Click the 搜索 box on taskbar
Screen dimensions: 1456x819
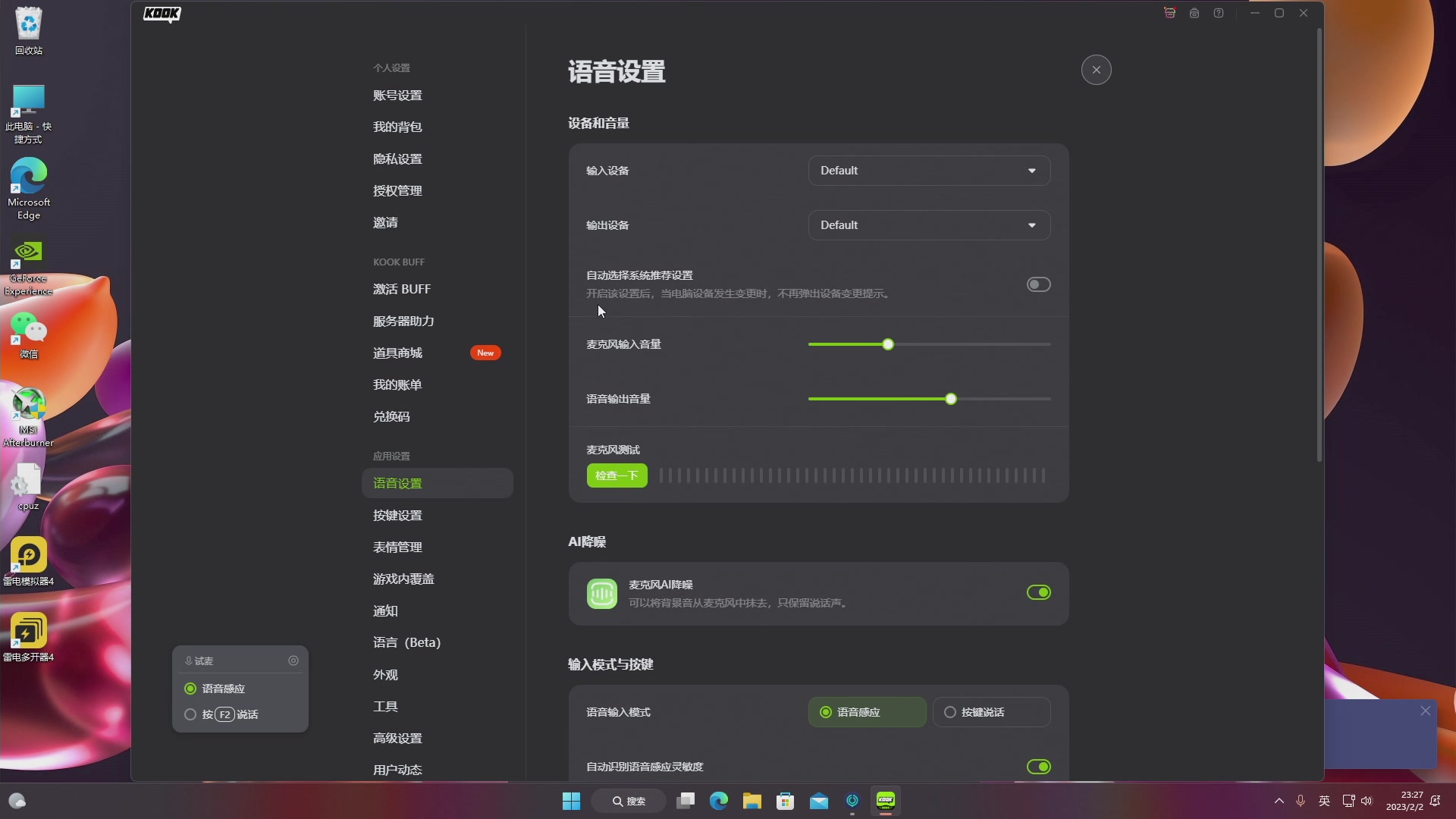[629, 801]
